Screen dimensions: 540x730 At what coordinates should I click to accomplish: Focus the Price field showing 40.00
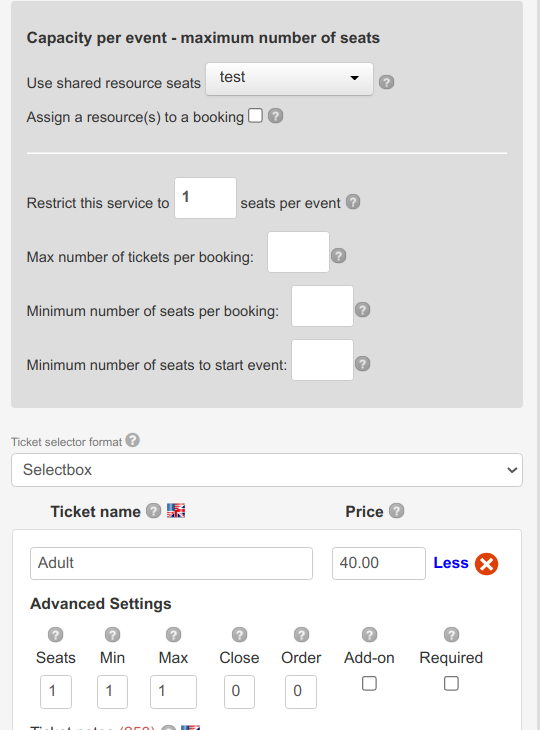[x=378, y=563]
